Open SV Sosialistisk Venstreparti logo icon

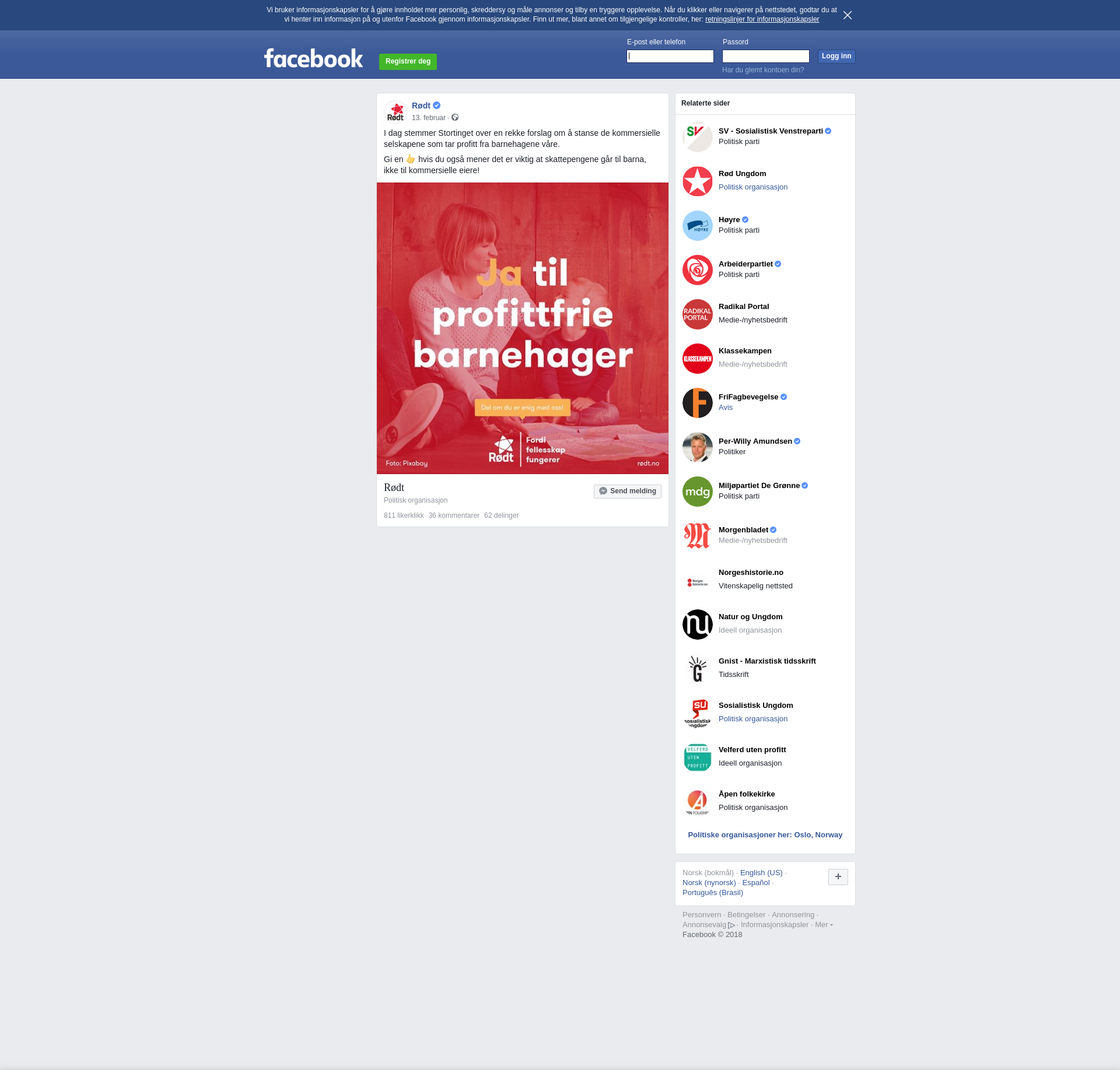click(698, 137)
